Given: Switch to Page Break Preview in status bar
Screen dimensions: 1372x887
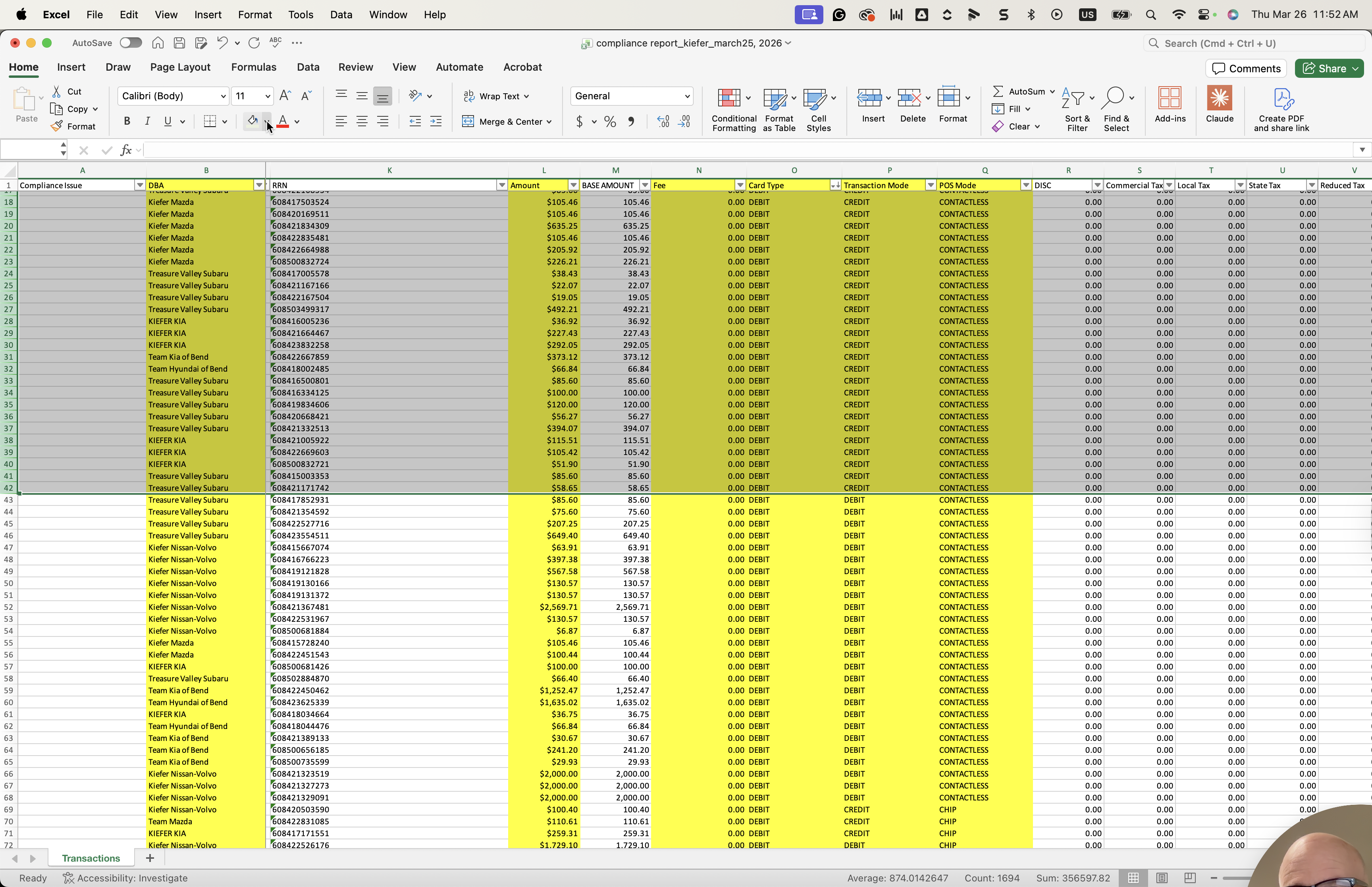Looking at the screenshot, I should pos(1190,878).
